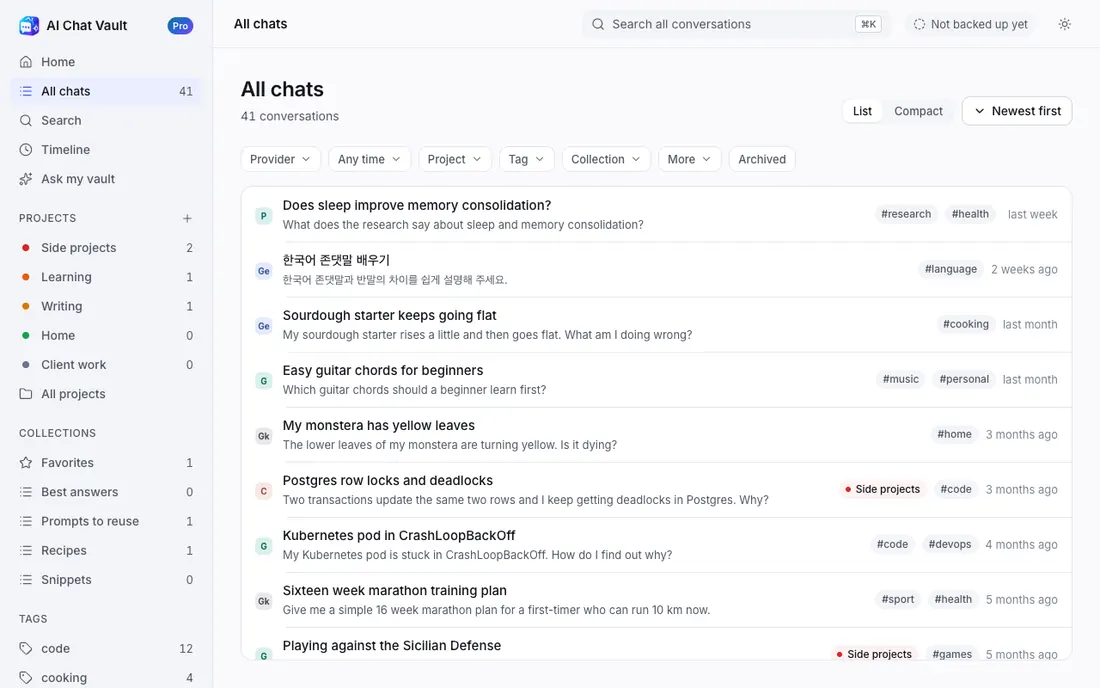Click the Ge avatar on the Korean chat
The height and width of the screenshot is (688, 1100).
point(264,271)
